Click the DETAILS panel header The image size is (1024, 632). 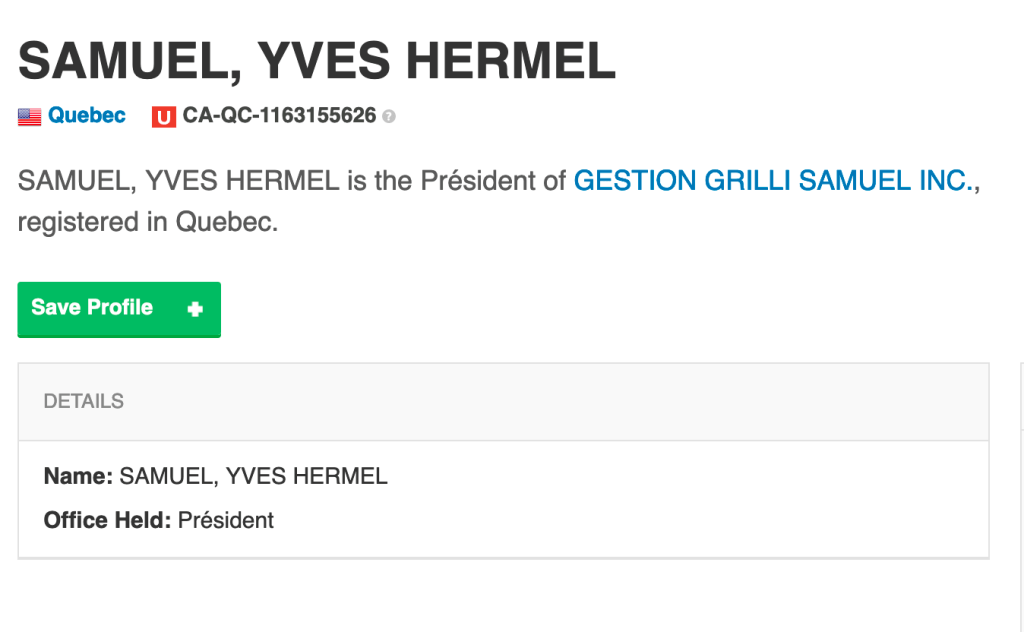click(84, 401)
